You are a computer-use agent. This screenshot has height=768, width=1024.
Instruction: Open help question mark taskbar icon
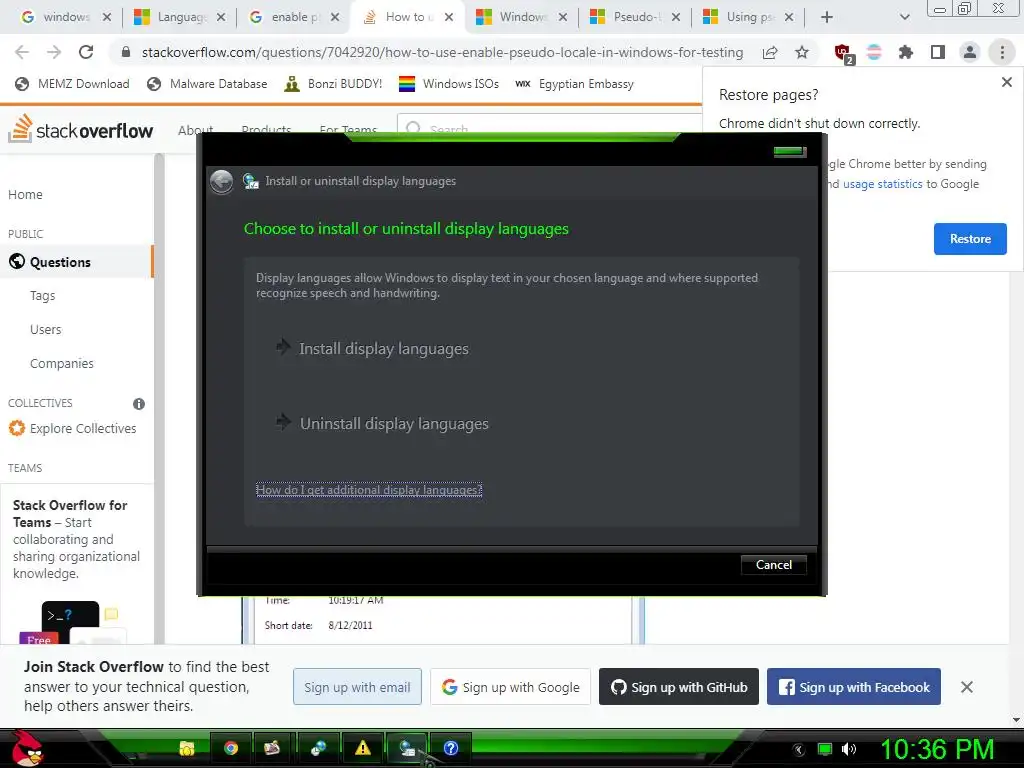tap(451, 748)
